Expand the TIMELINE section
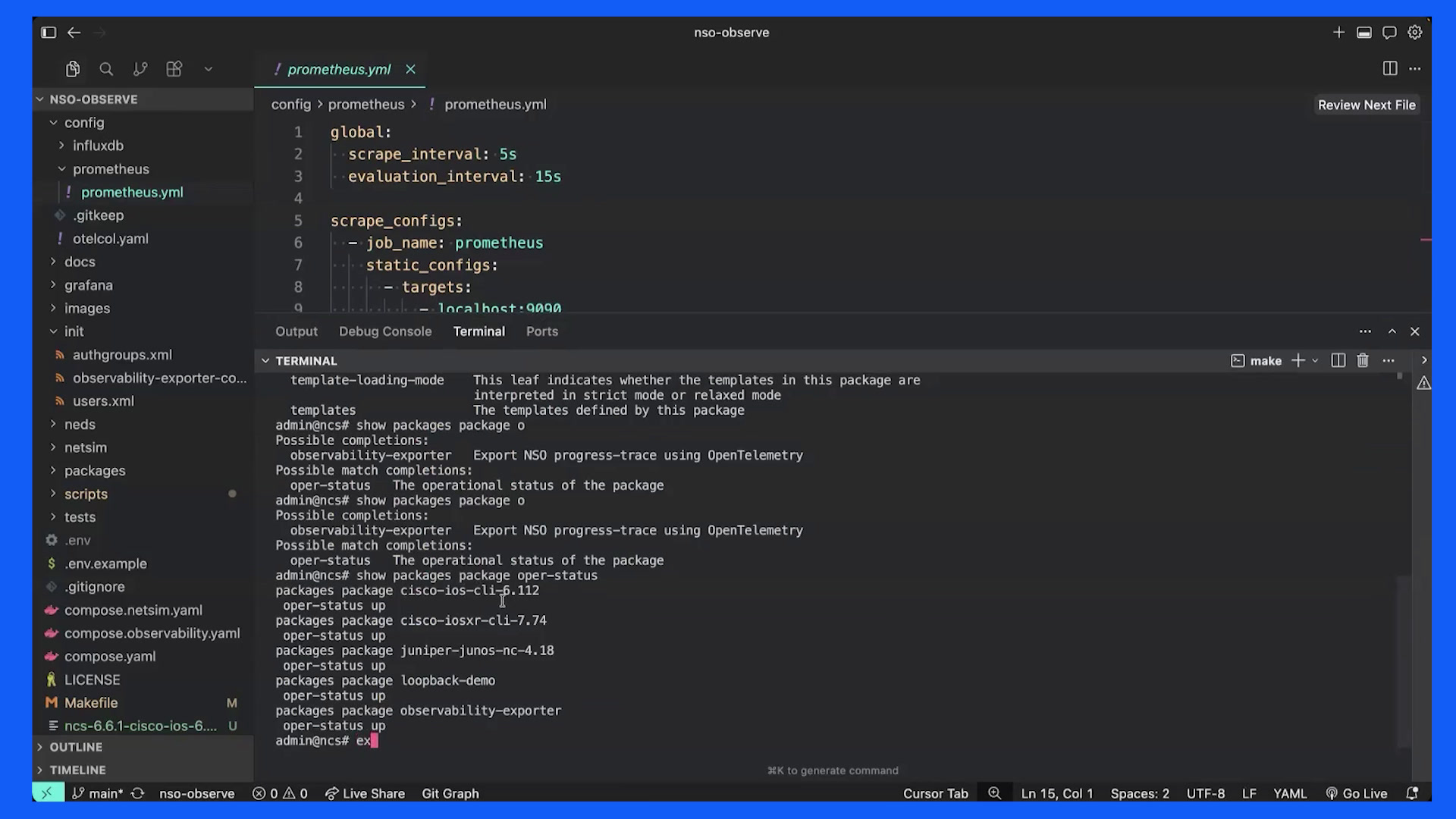Viewport: 1456px width, 819px height. (77, 770)
